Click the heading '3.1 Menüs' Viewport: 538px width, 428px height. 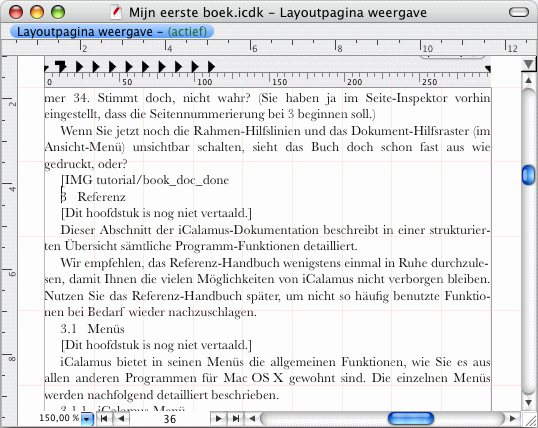92,329
